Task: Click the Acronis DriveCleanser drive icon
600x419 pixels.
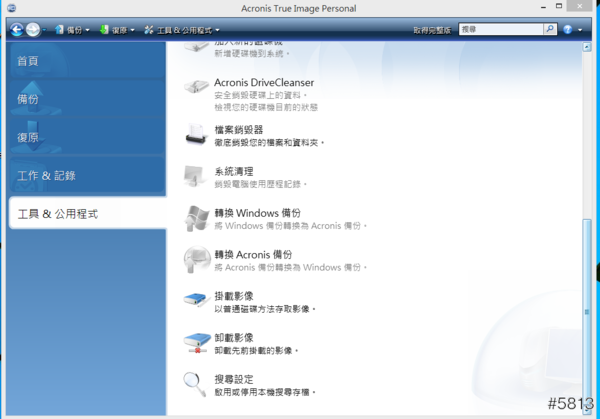Action: click(x=196, y=86)
